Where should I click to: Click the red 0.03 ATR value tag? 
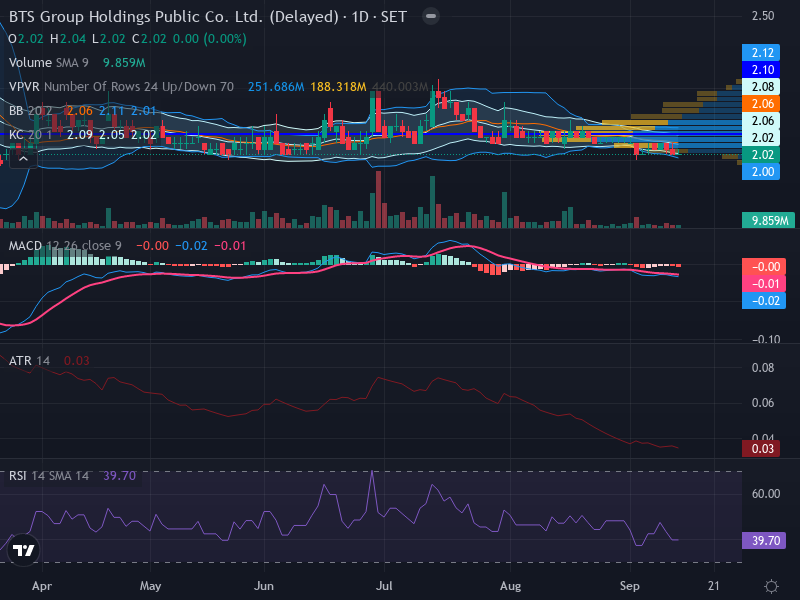pyautogui.click(x=761, y=448)
